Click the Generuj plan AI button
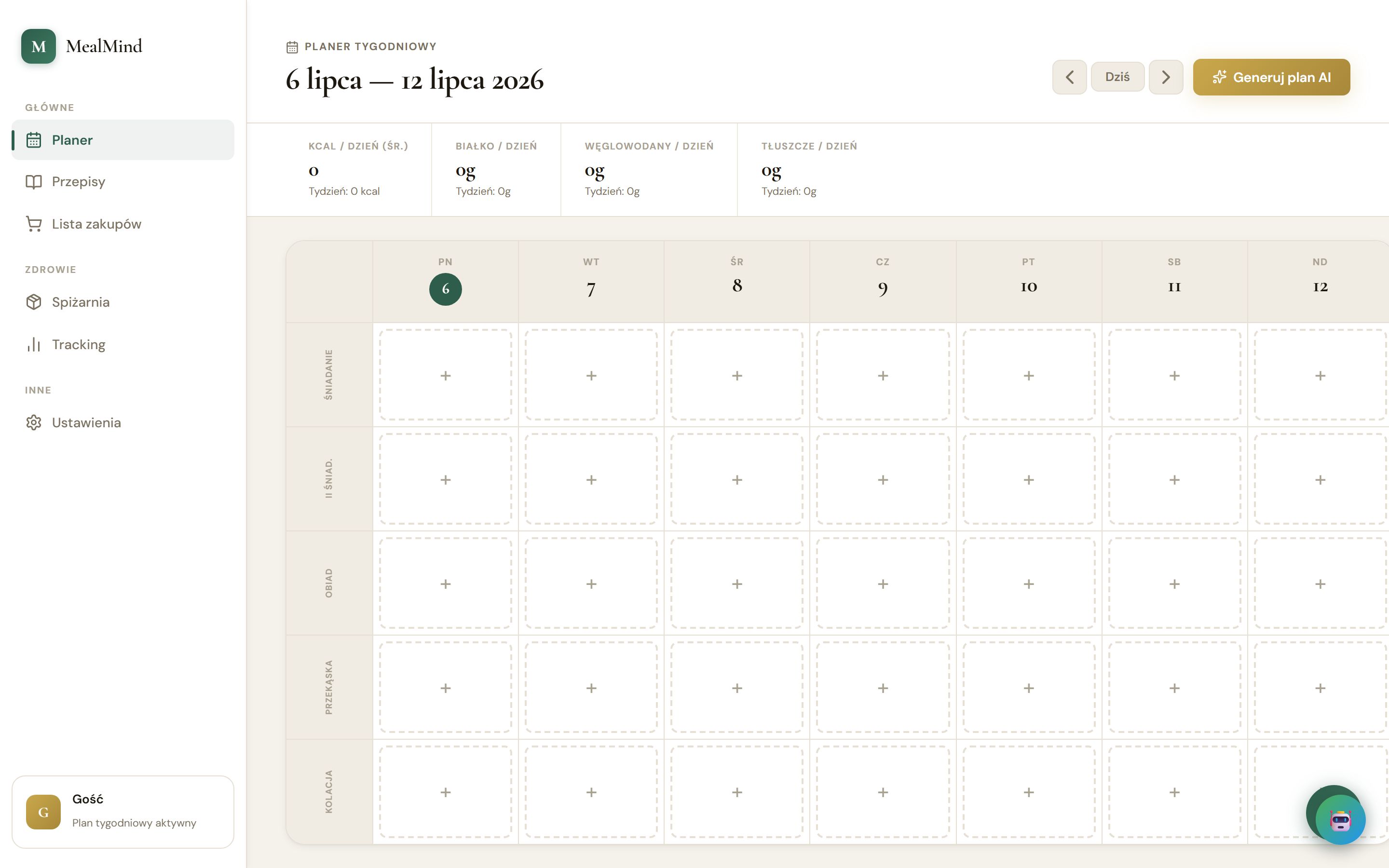The height and width of the screenshot is (868, 1389). [1271, 77]
